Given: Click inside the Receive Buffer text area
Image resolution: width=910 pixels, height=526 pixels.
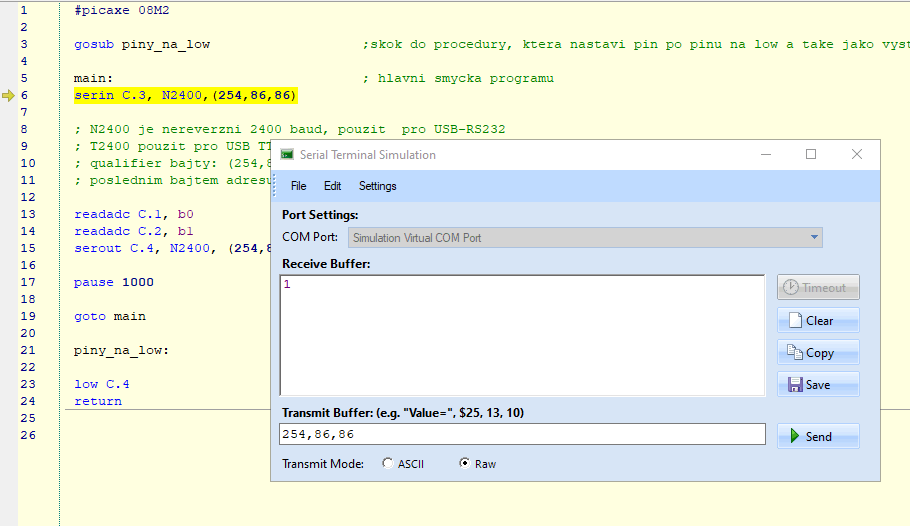Looking at the screenshot, I should [522, 335].
